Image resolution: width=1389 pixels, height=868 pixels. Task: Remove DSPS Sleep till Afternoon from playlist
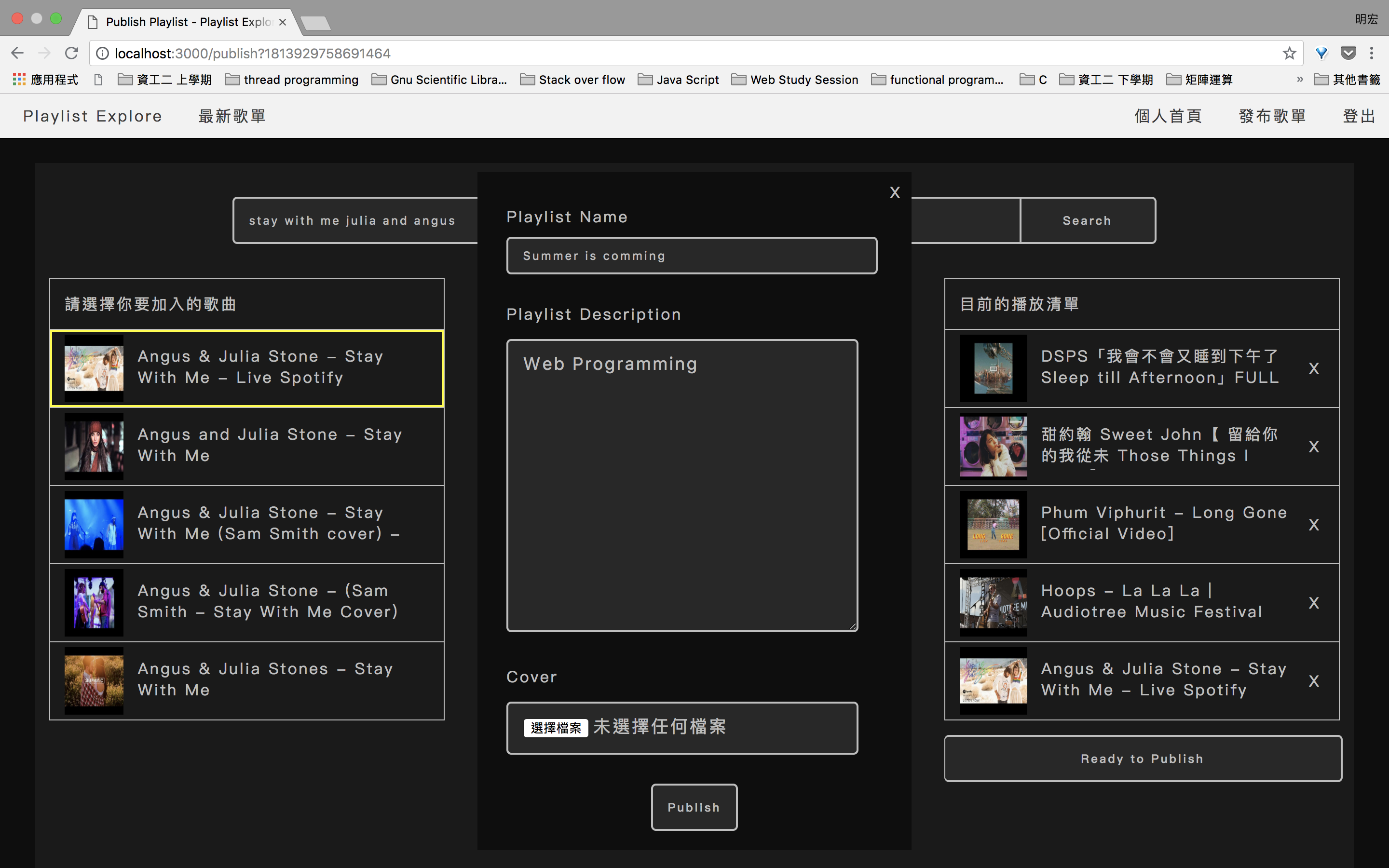tap(1313, 368)
